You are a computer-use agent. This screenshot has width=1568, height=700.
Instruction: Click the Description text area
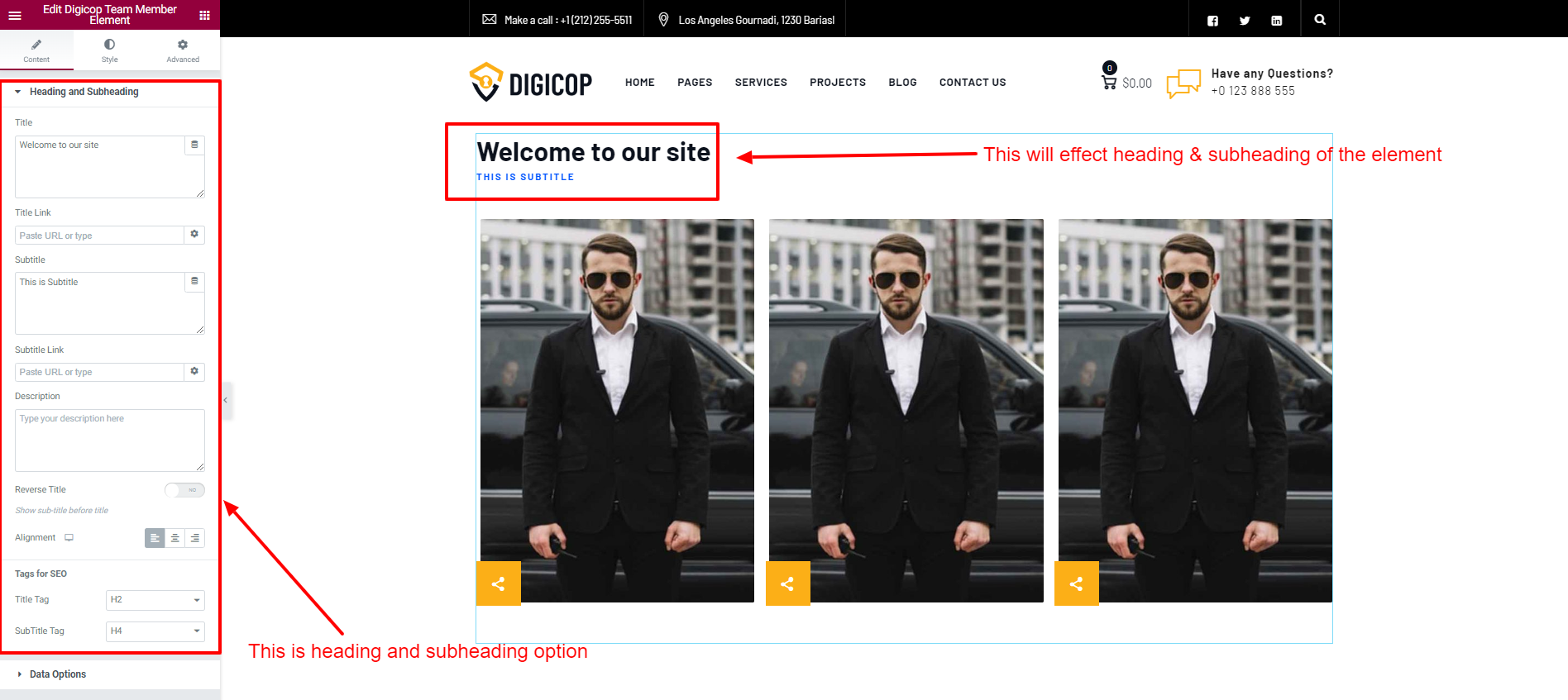coord(109,440)
